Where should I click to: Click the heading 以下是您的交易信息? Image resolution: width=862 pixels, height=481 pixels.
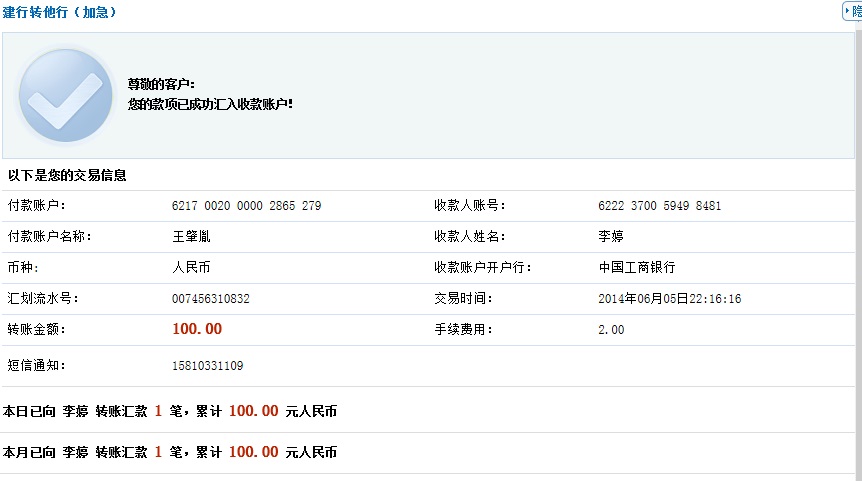pos(67,175)
